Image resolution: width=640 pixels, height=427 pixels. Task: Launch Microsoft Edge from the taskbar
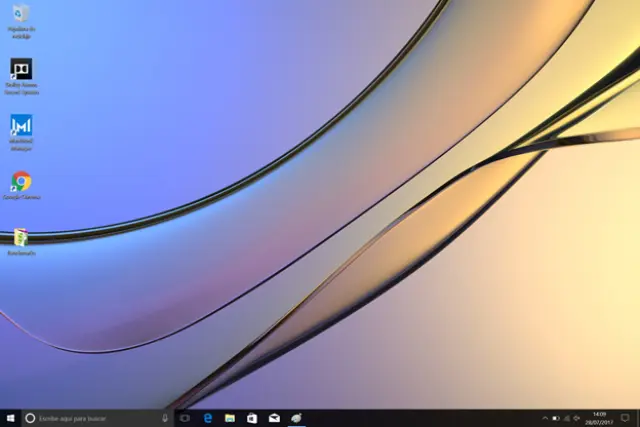click(x=208, y=418)
